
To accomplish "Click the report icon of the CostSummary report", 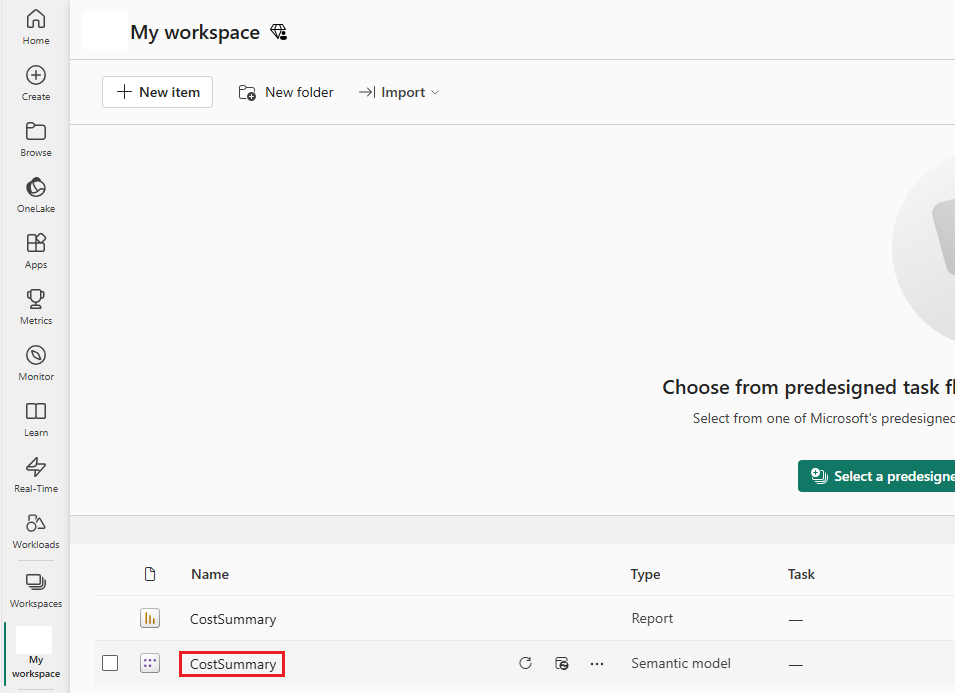I will pos(150,618).
